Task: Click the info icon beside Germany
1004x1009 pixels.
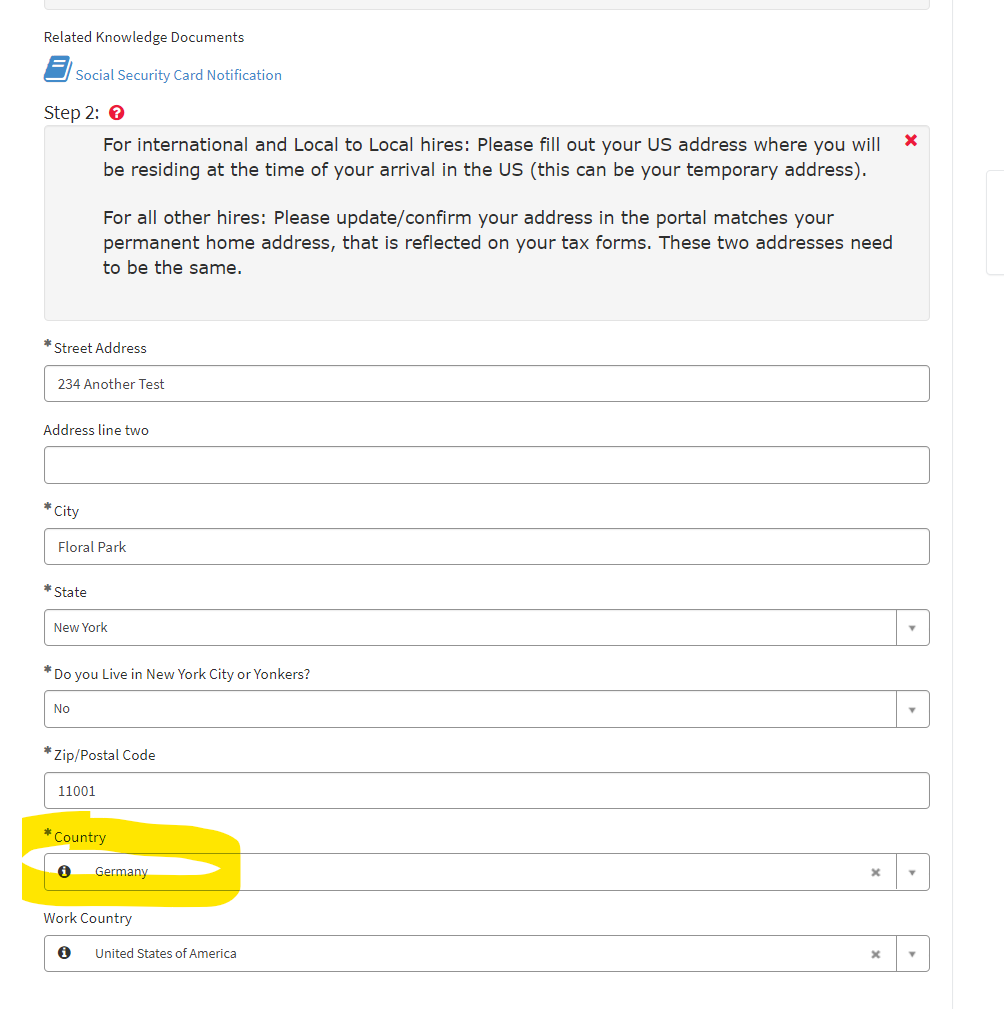Action: coord(65,872)
